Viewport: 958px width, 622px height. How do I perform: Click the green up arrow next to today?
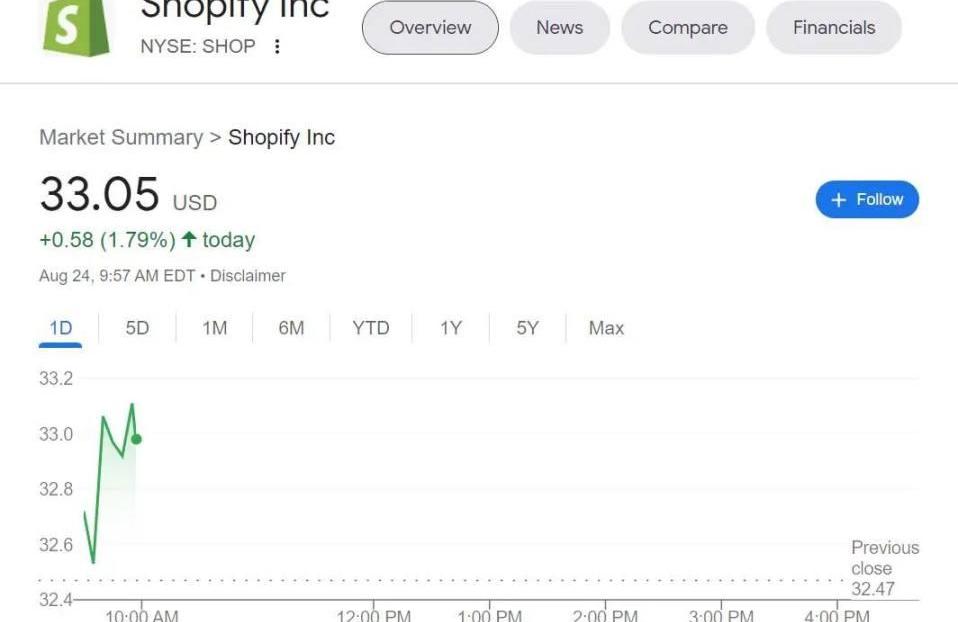coord(188,240)
